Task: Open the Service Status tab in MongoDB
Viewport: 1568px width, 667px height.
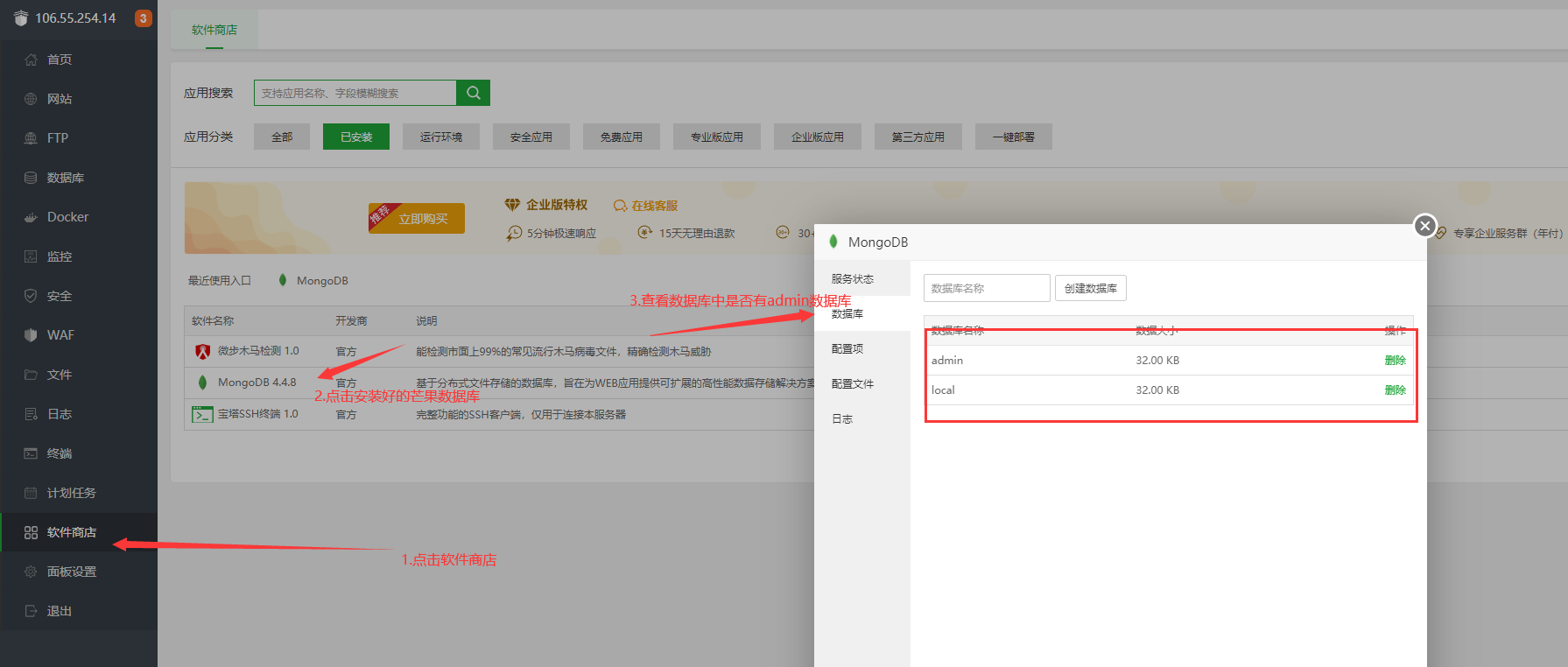Action: tap(852, 279)
